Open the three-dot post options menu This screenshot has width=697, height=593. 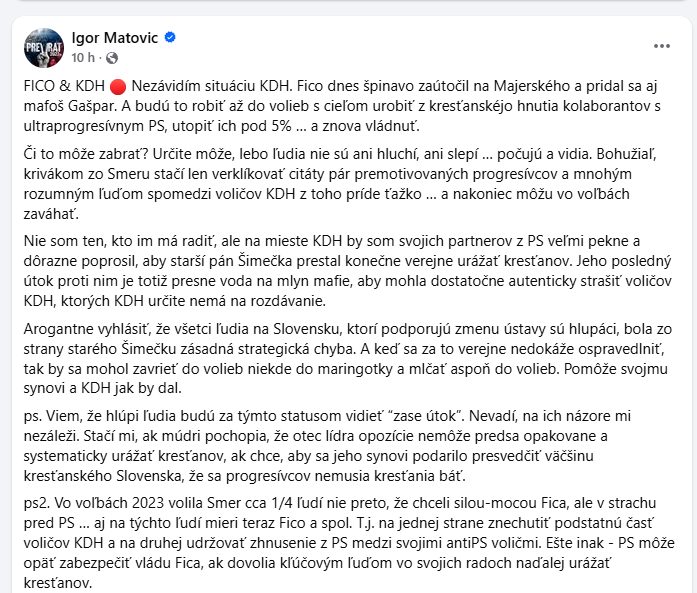(661, 46)
